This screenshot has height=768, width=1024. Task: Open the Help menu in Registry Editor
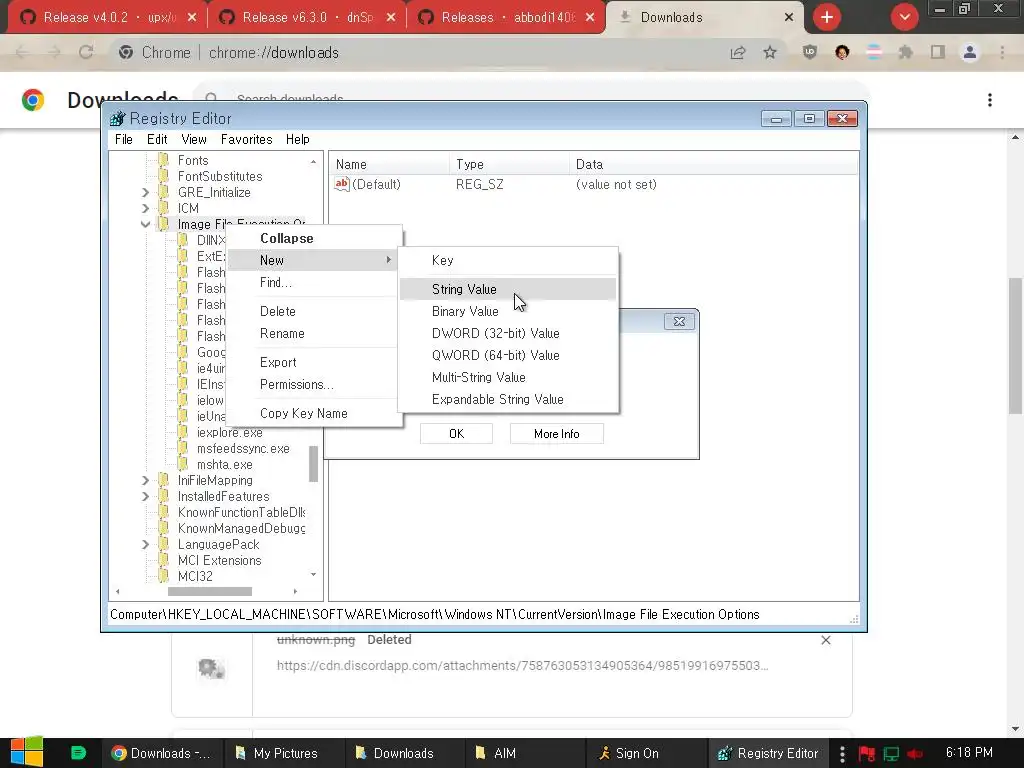click(297, 139)
